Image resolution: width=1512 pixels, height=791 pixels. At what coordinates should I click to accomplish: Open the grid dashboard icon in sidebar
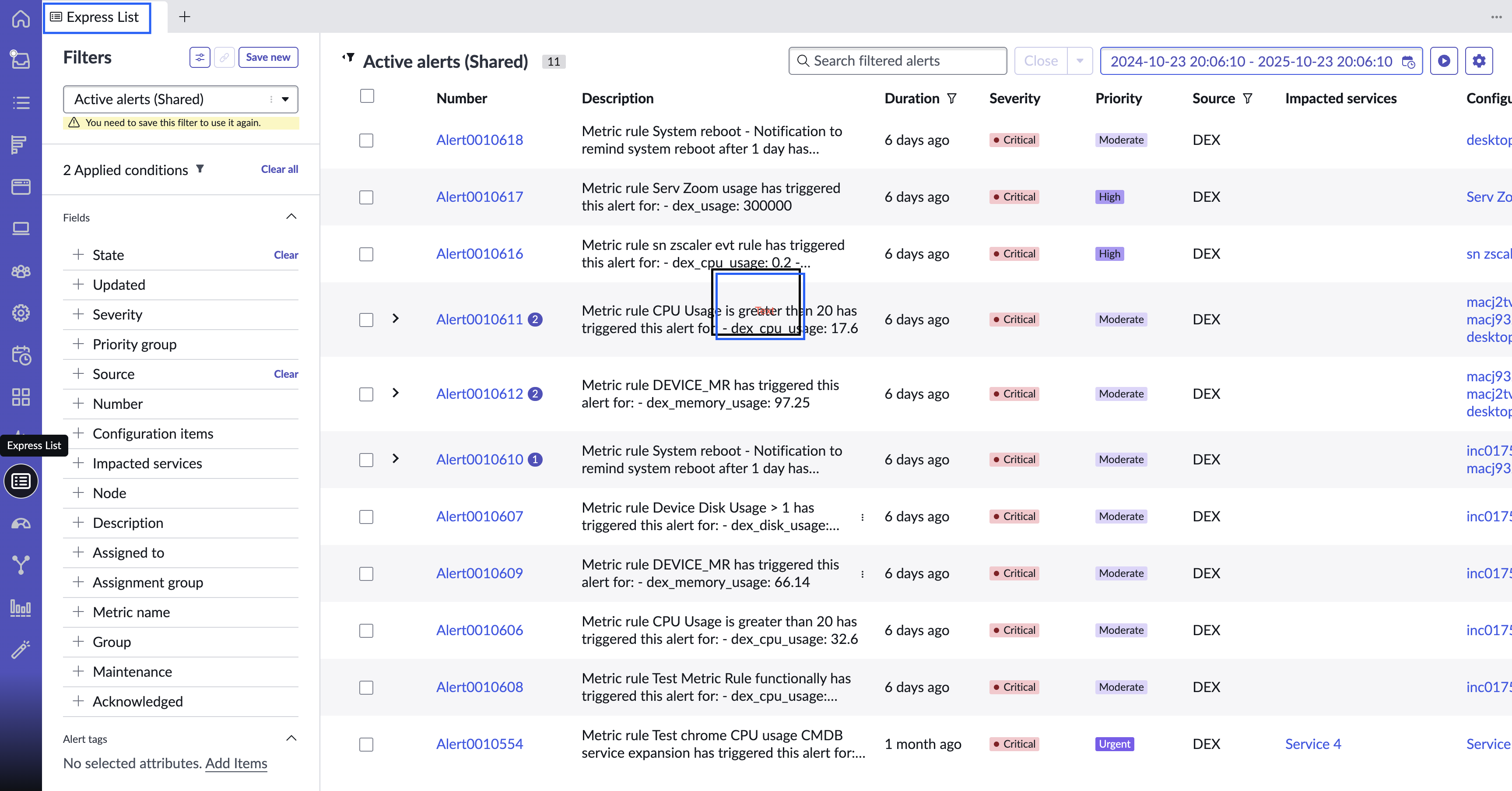(21, 397)
